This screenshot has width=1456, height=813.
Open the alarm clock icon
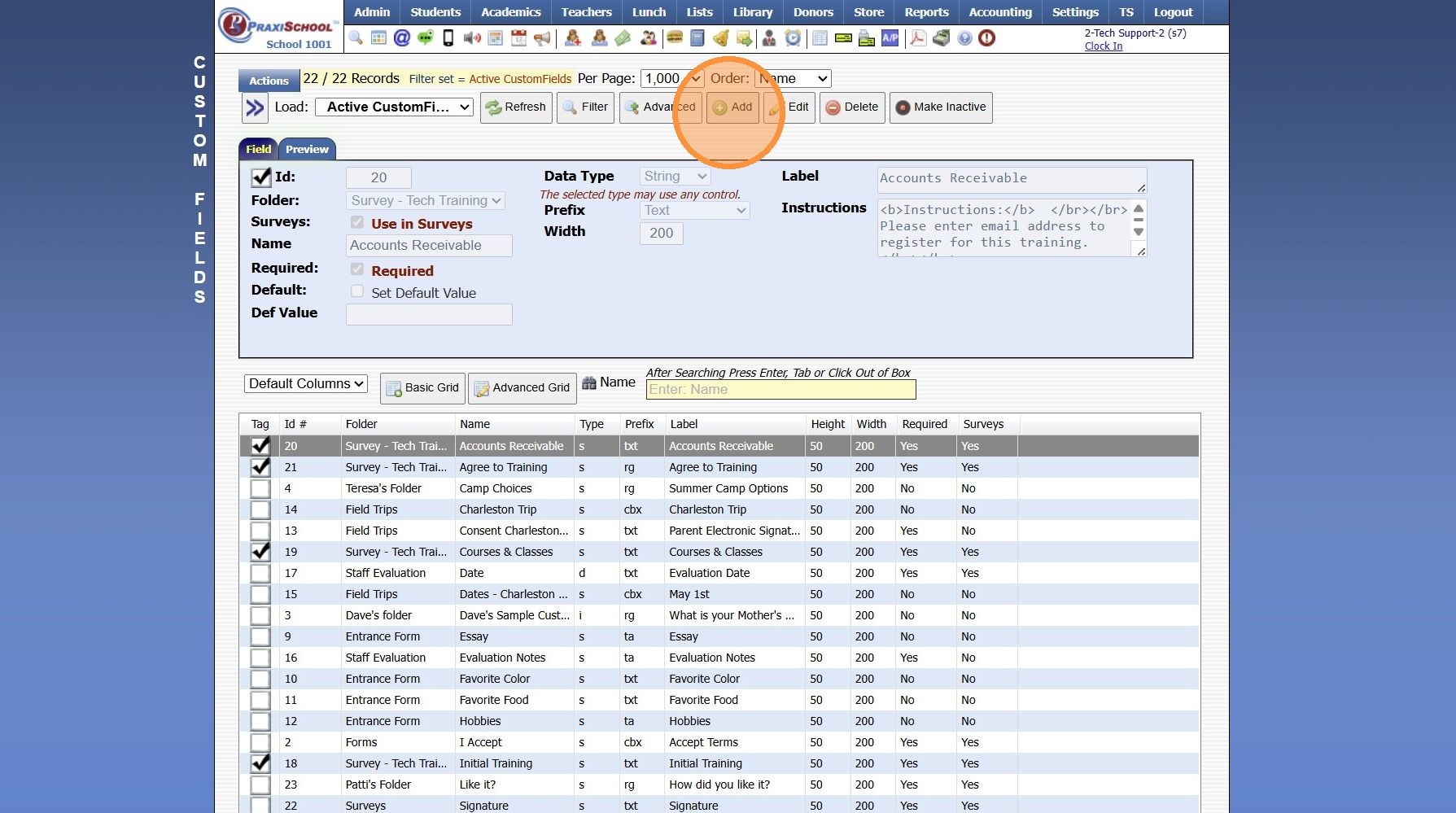(x=793, y=38)
